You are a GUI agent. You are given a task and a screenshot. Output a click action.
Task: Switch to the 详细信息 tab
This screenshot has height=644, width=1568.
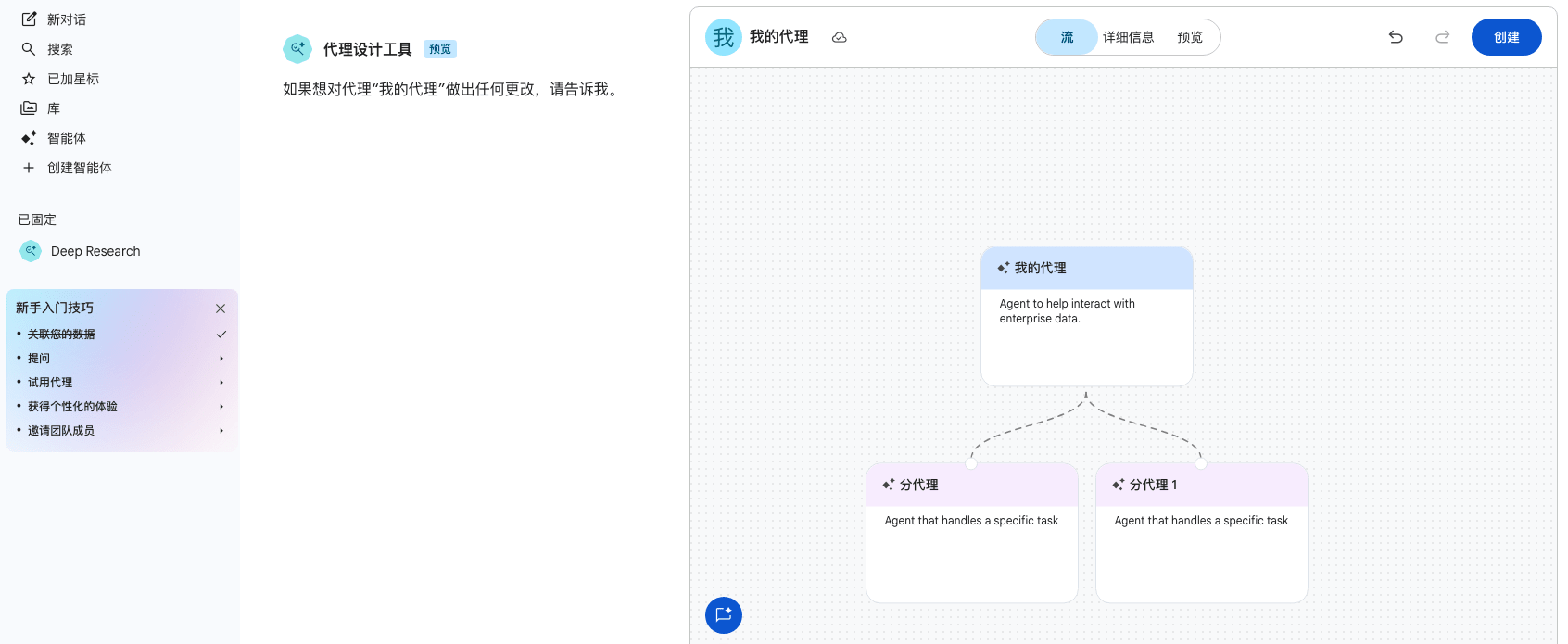click(x=1128, y=37)
